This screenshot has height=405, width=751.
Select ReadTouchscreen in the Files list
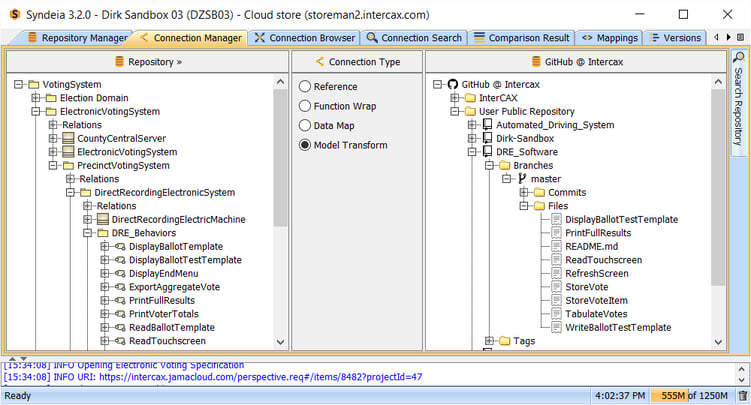[603, 260]
